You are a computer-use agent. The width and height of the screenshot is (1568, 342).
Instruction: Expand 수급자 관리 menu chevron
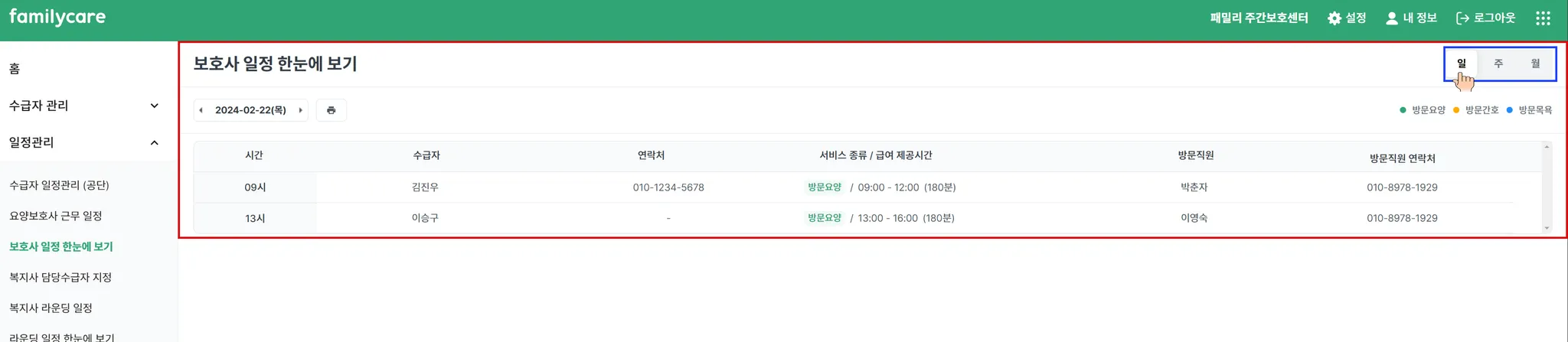pos(154,106)
